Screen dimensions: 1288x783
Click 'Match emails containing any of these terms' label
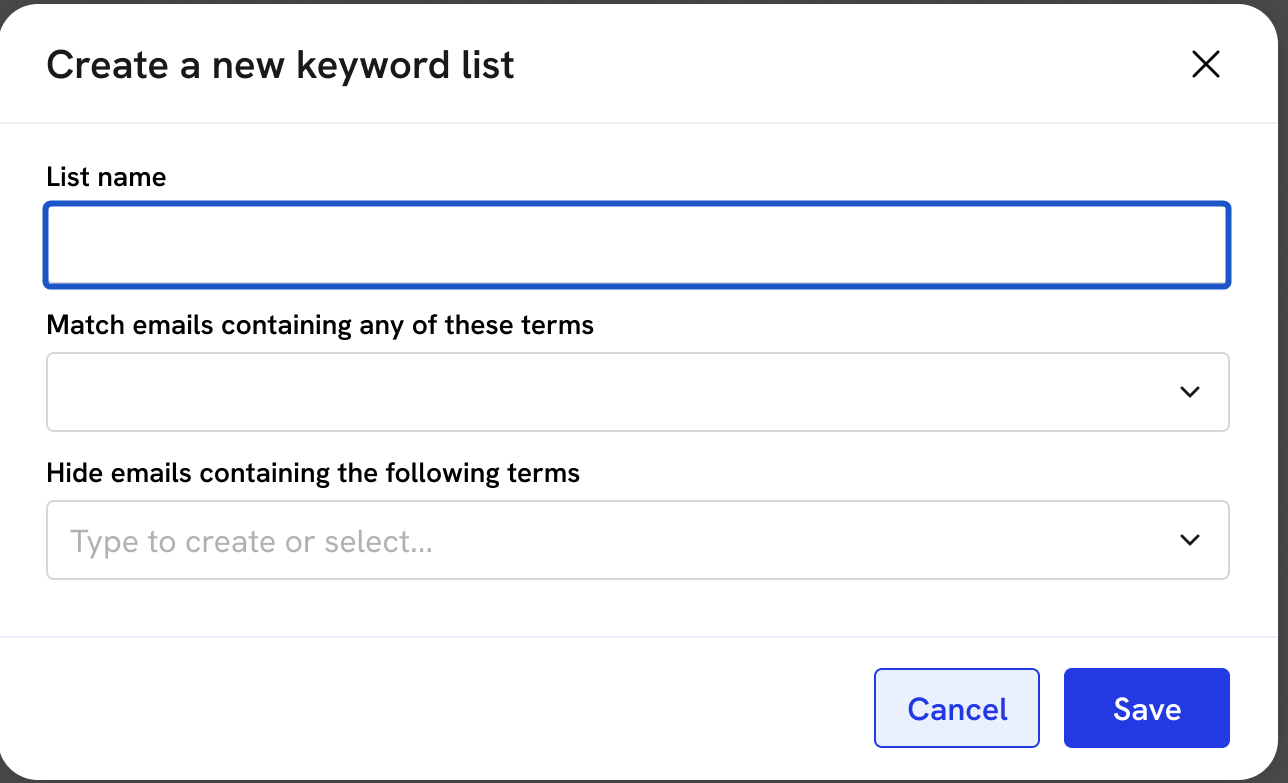tap(320, 325)
